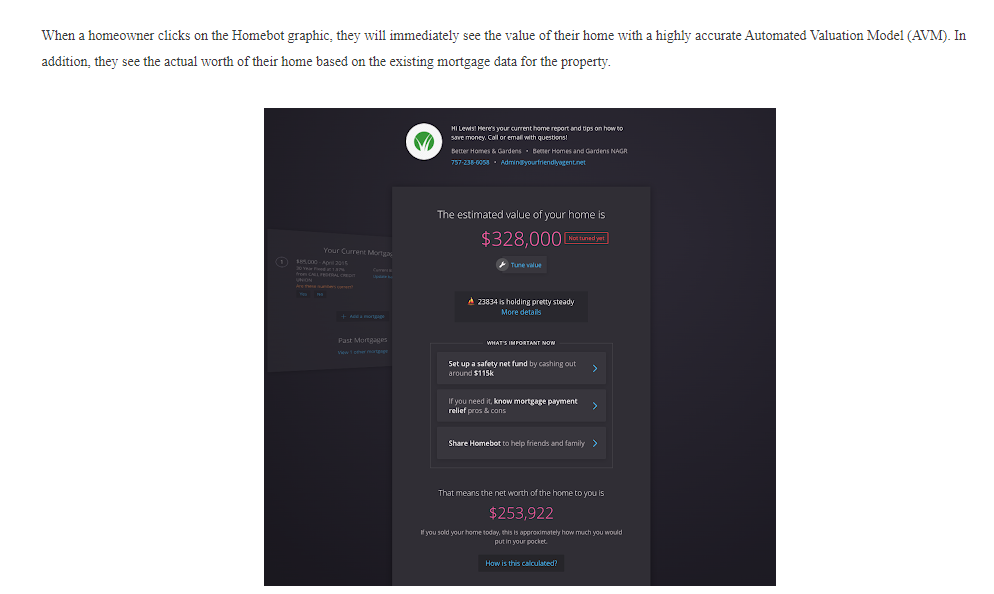The height and width of the screenshot is (594, 994).
Task: Click the plus icon for Add a mortgage
Action: 344,316
